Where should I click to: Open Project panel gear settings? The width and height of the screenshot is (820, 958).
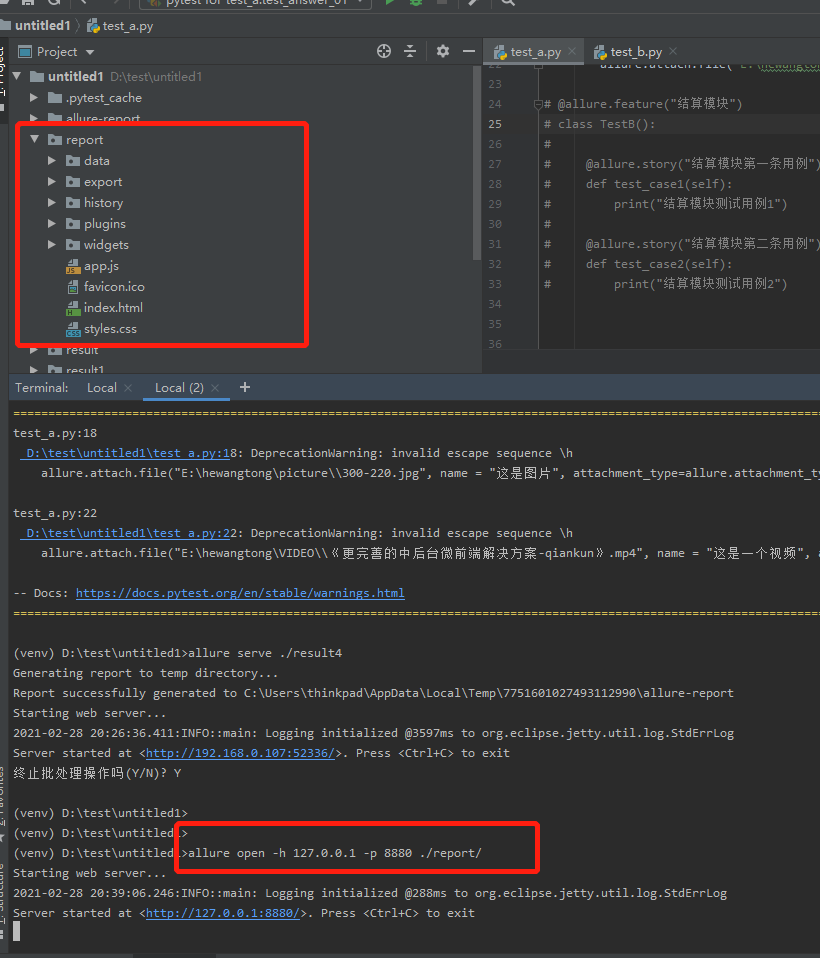(442, 51)
